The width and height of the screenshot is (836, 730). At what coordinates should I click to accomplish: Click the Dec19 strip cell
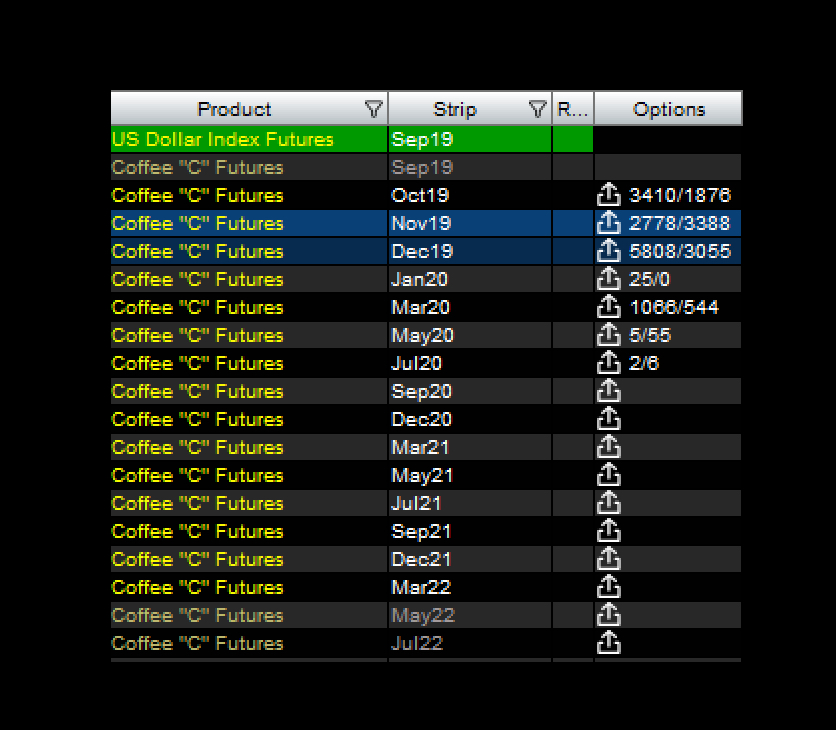[x=470, y=251]
